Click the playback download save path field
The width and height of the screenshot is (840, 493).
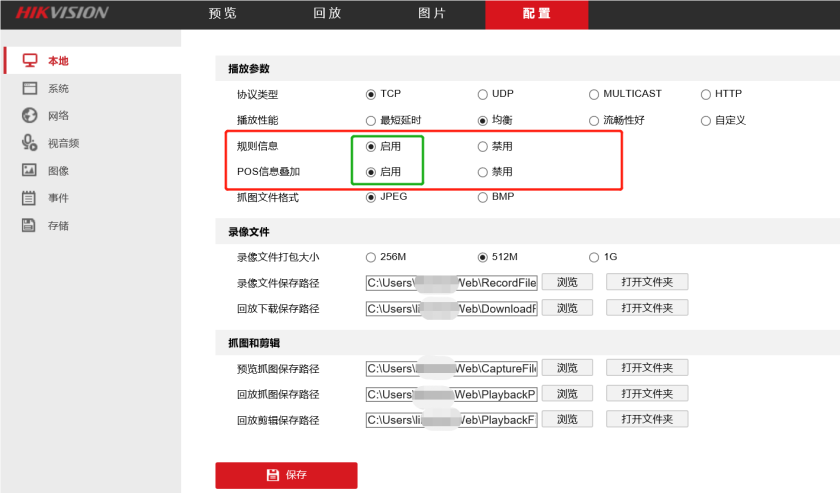[451, 308]
